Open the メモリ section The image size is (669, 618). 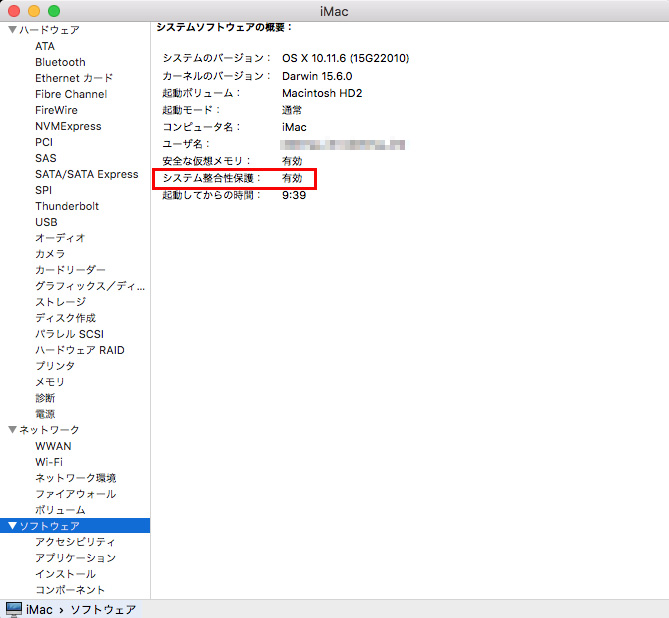[x=50, y=382]
